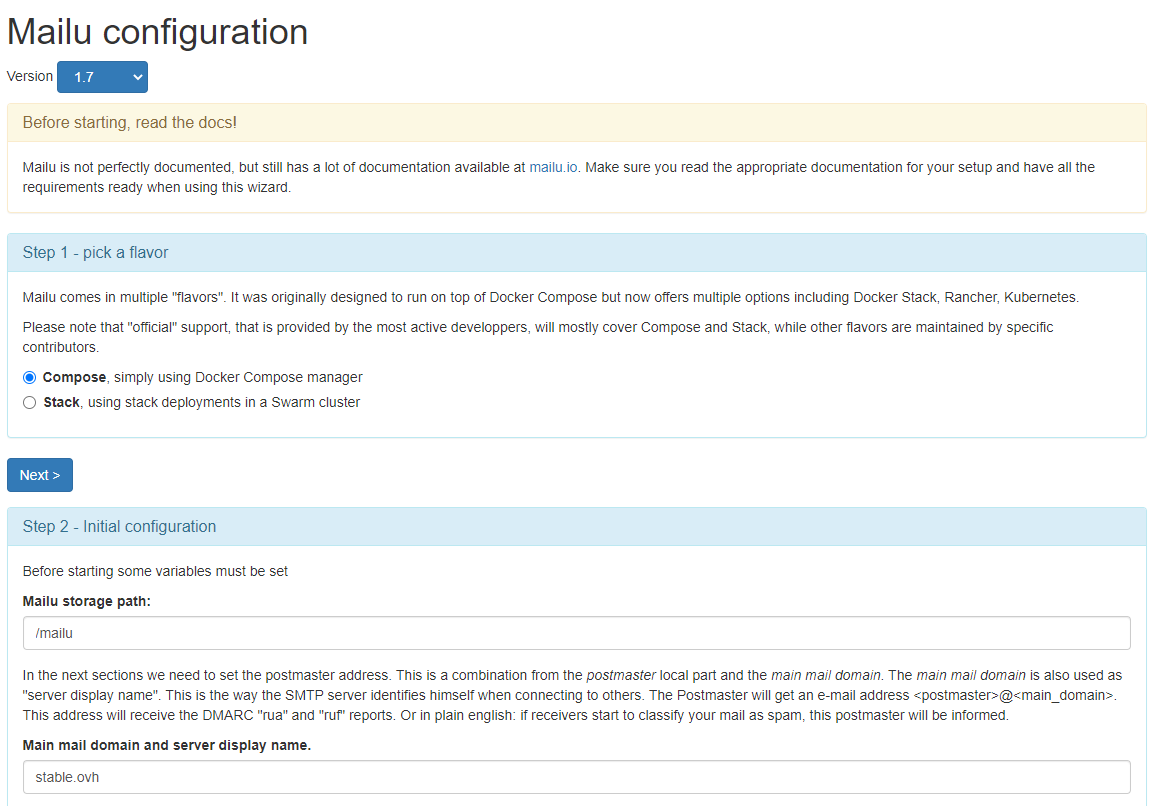Click the 'Step 2 - Initial configuration' header
This screenshot has width=1153, height=806.
[119, 526]
